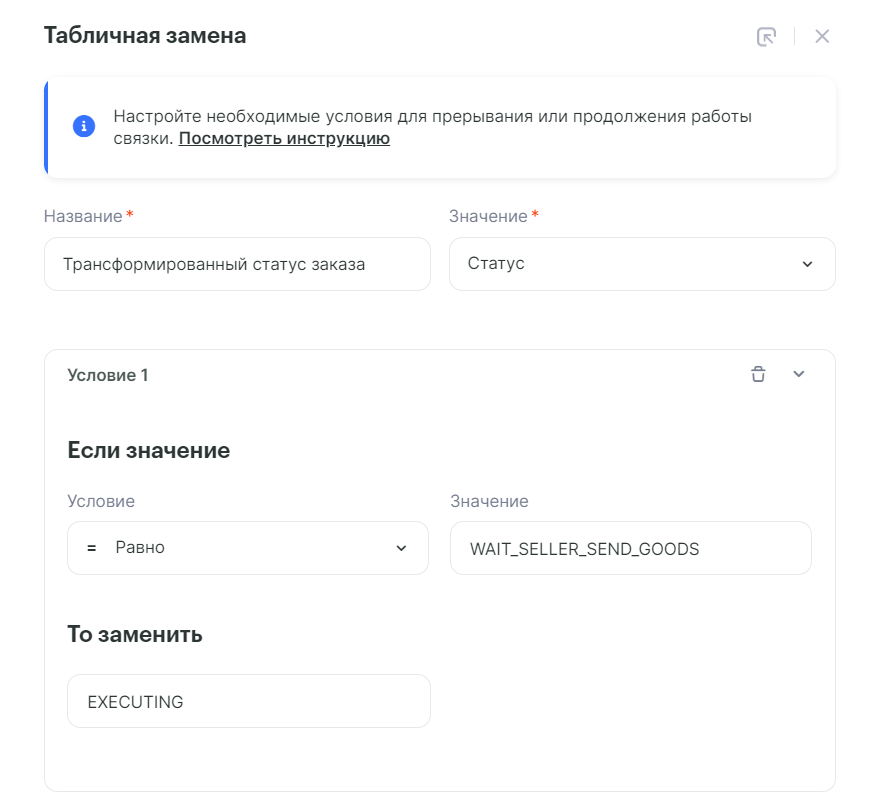The height and width of the screenshot is (810, 871).
Task: Click the Название input field
Action: click(x=237, y=264)
